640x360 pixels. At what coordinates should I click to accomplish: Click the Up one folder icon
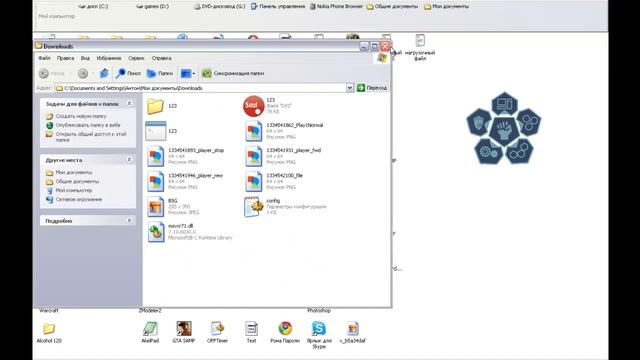coord(104,73)
